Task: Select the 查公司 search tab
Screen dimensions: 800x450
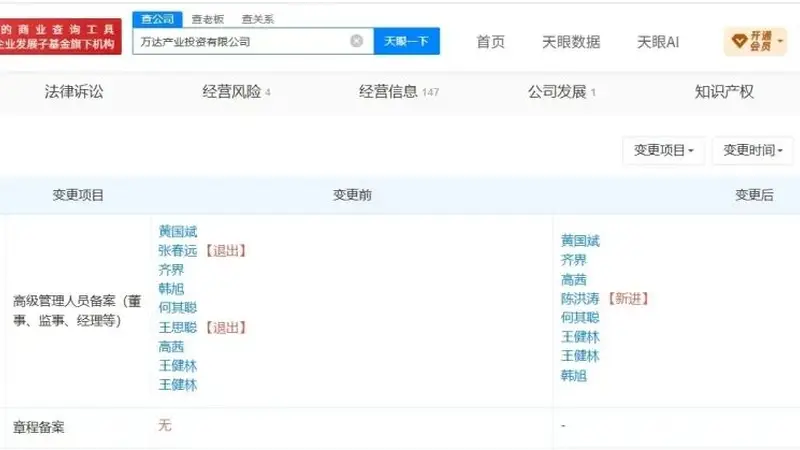Action: [x=158, y=19]
